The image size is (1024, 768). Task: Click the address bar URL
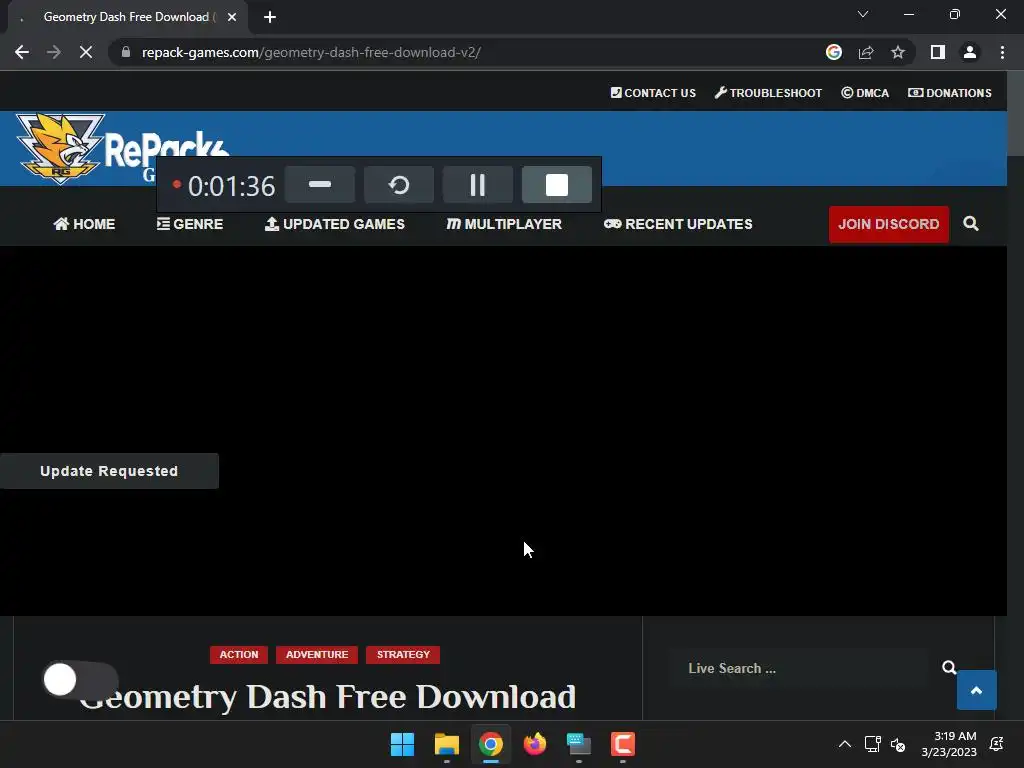312,52
